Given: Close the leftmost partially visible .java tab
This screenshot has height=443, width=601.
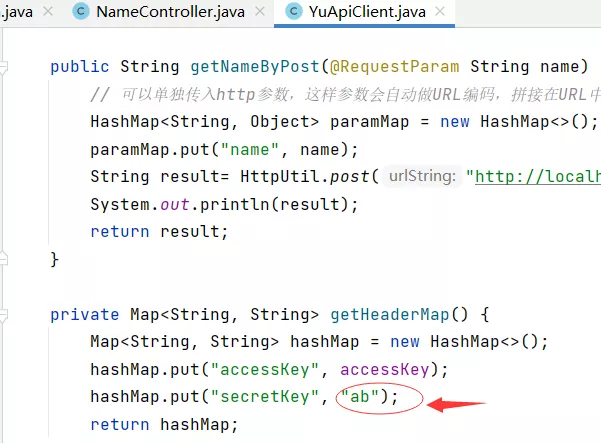Looking at the screenshot, I should [x=48, y=11].
